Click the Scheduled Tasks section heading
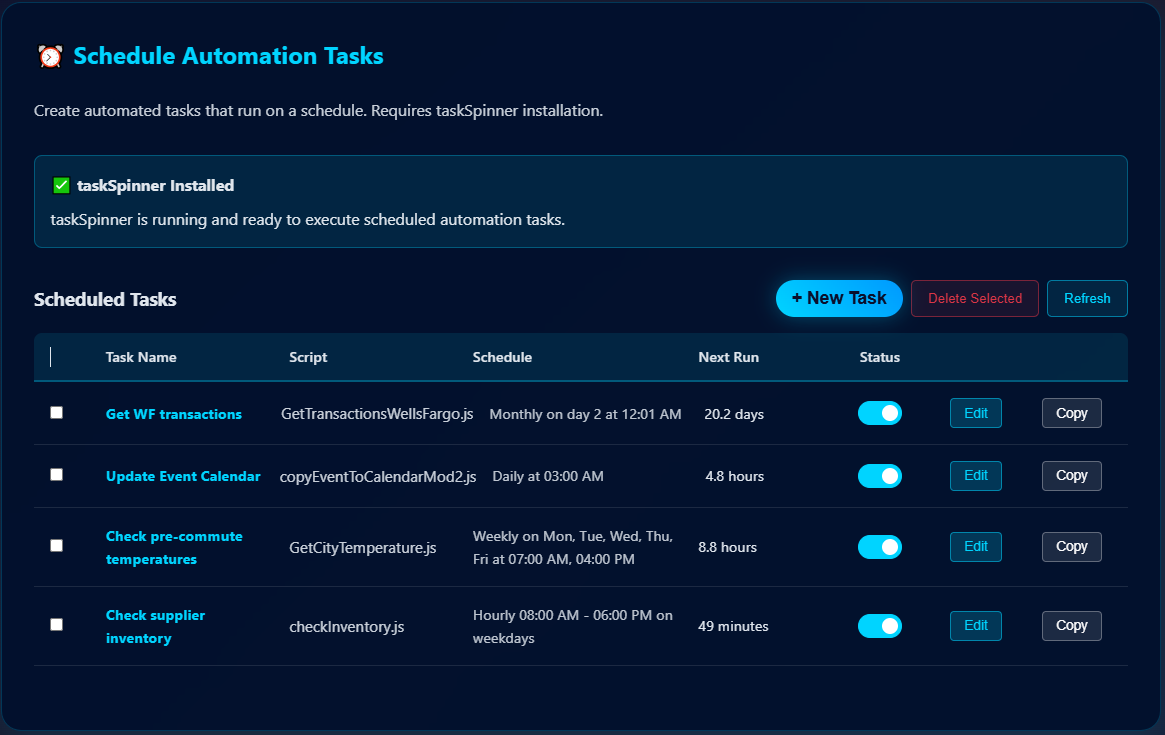Screen dimensions: 1165x735 point(105,299)
